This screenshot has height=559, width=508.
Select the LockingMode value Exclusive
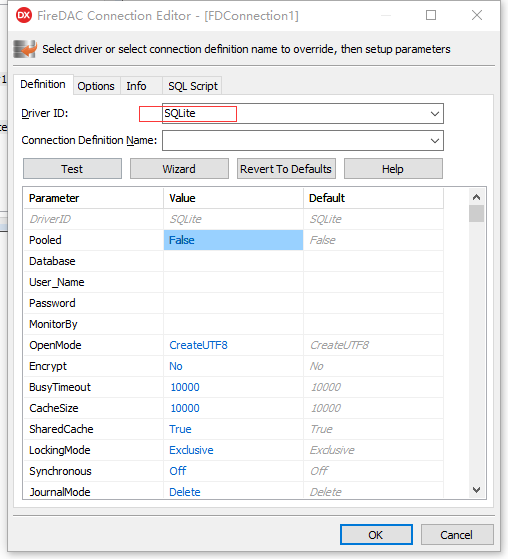coord(234,450)
